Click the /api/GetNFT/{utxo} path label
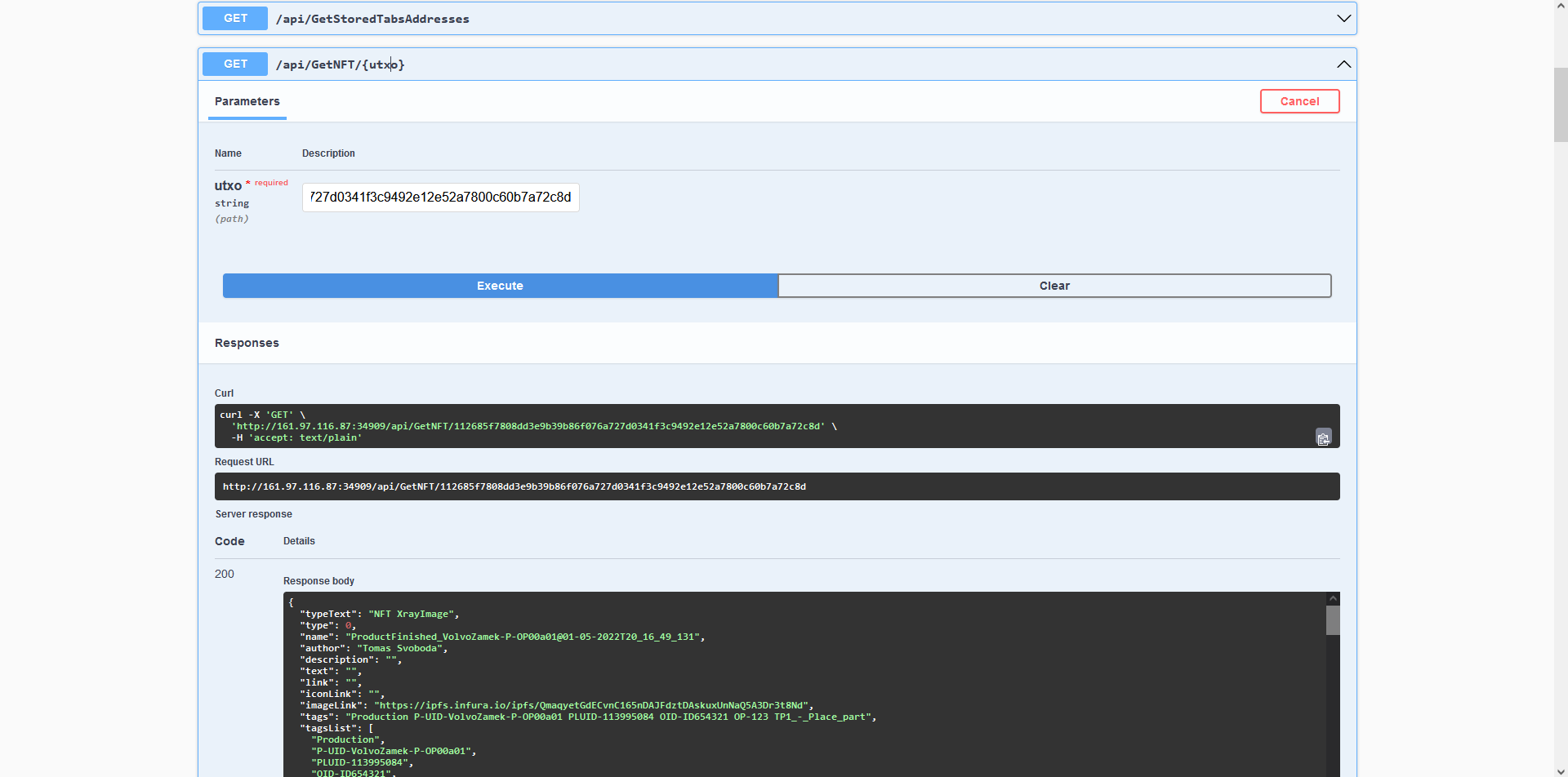Viewport: 1568px width, 777px height. pos(340,64)
